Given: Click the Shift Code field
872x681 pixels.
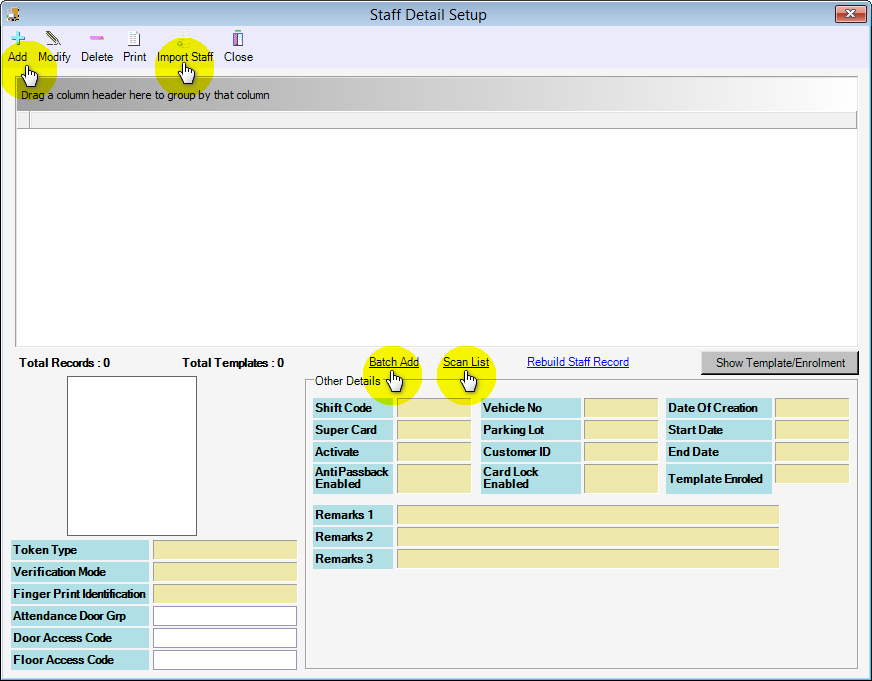Looking at the screenshot, I should tap(433, 408).
